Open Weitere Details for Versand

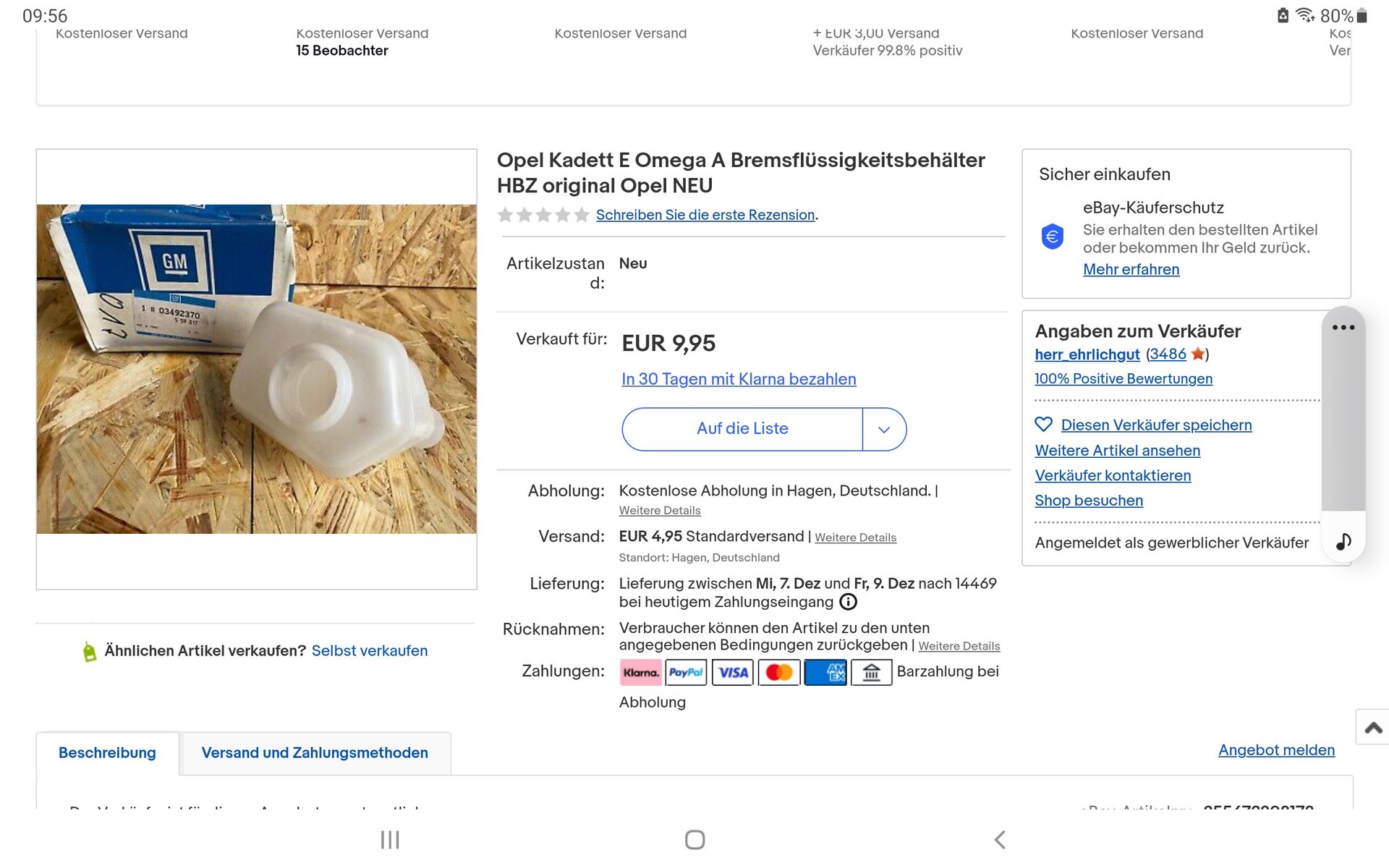point(855,537)
